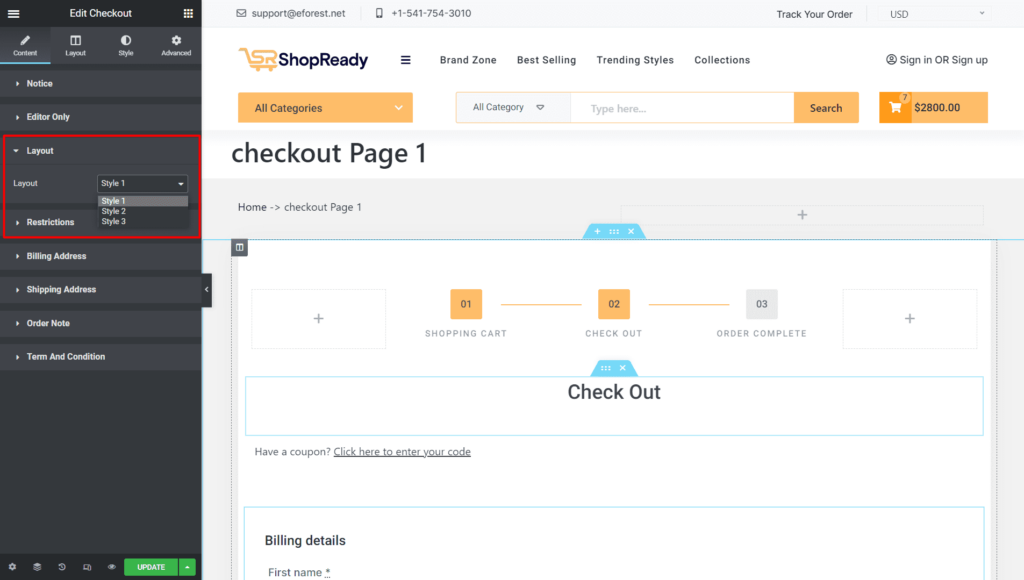Open the History icon
Viewport: 1024px width, 580px height.
[x=62, y=567]
